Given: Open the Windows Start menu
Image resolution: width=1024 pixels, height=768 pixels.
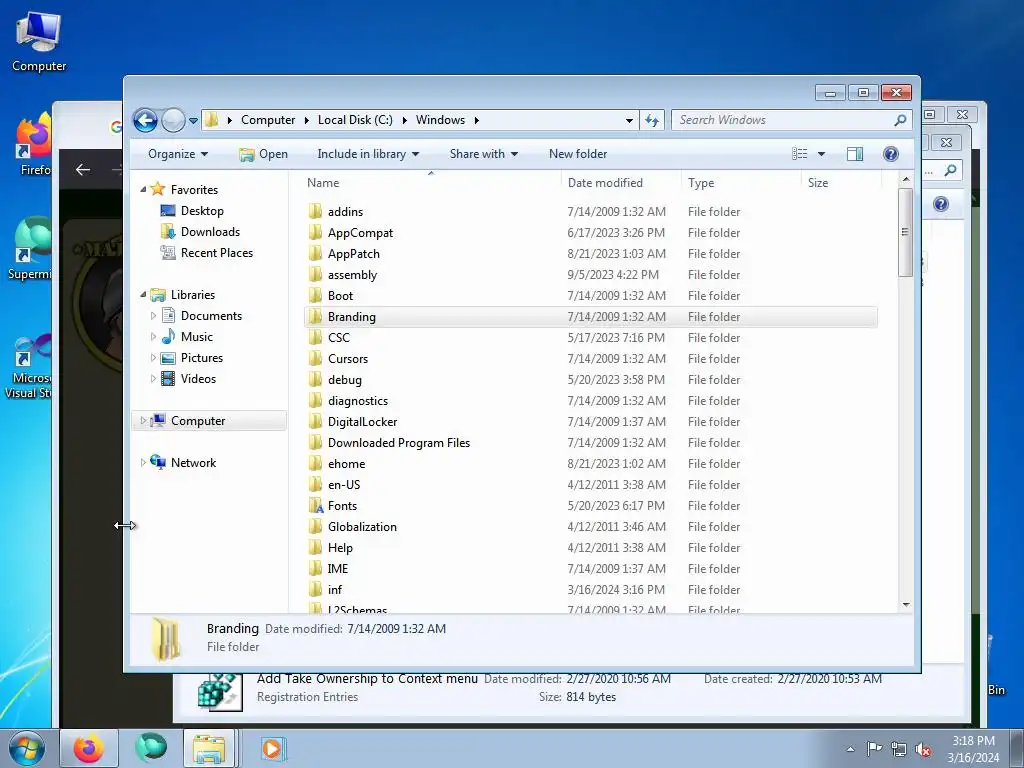Looking at the screenshot, I should pos(27,748).
